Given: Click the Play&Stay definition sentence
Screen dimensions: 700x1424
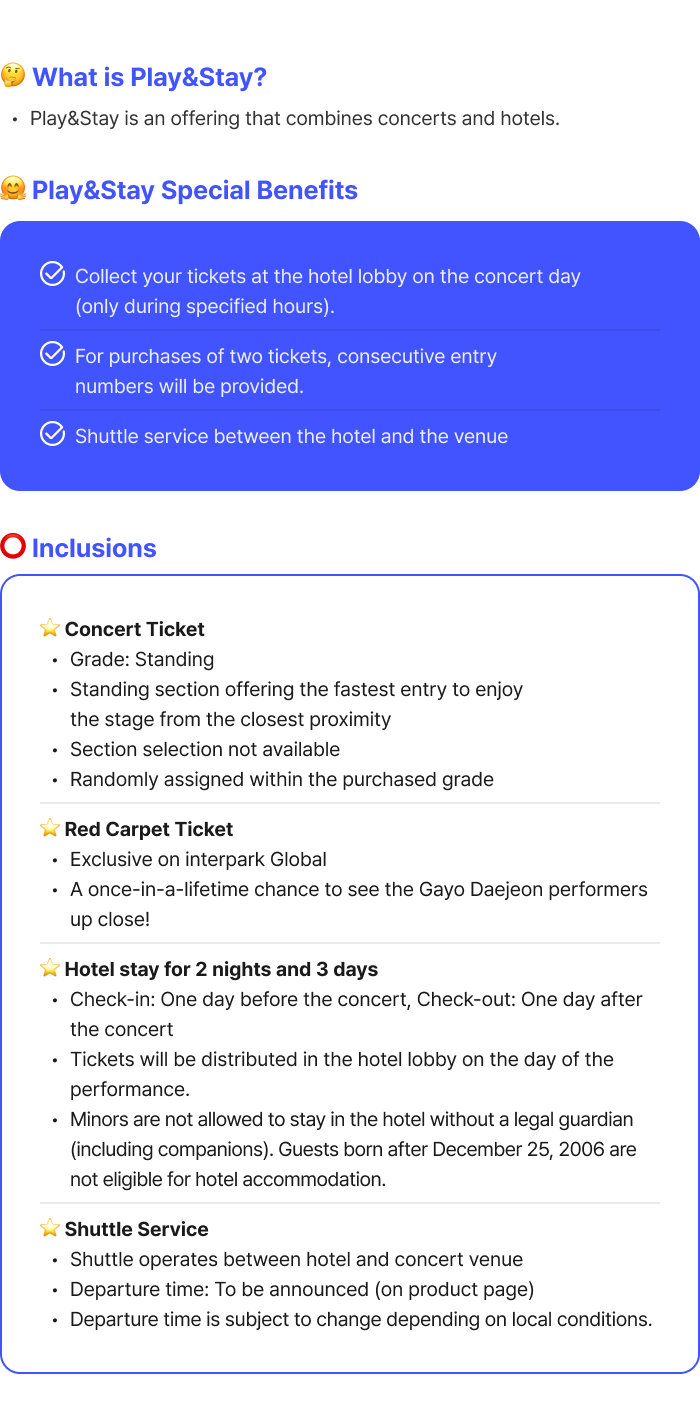Looking at the screenshot, I should (x=294, y=118).
